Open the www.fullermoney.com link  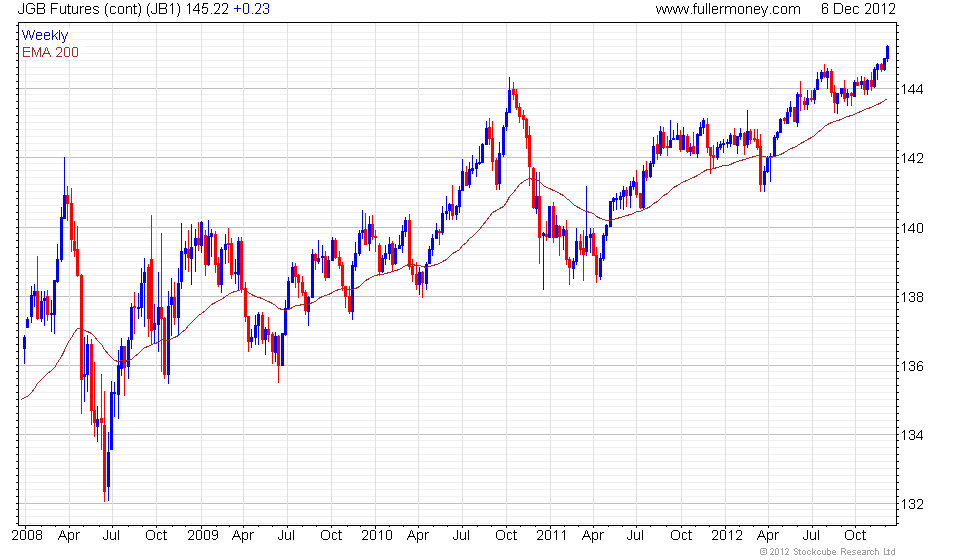click(x=728, y=9)
